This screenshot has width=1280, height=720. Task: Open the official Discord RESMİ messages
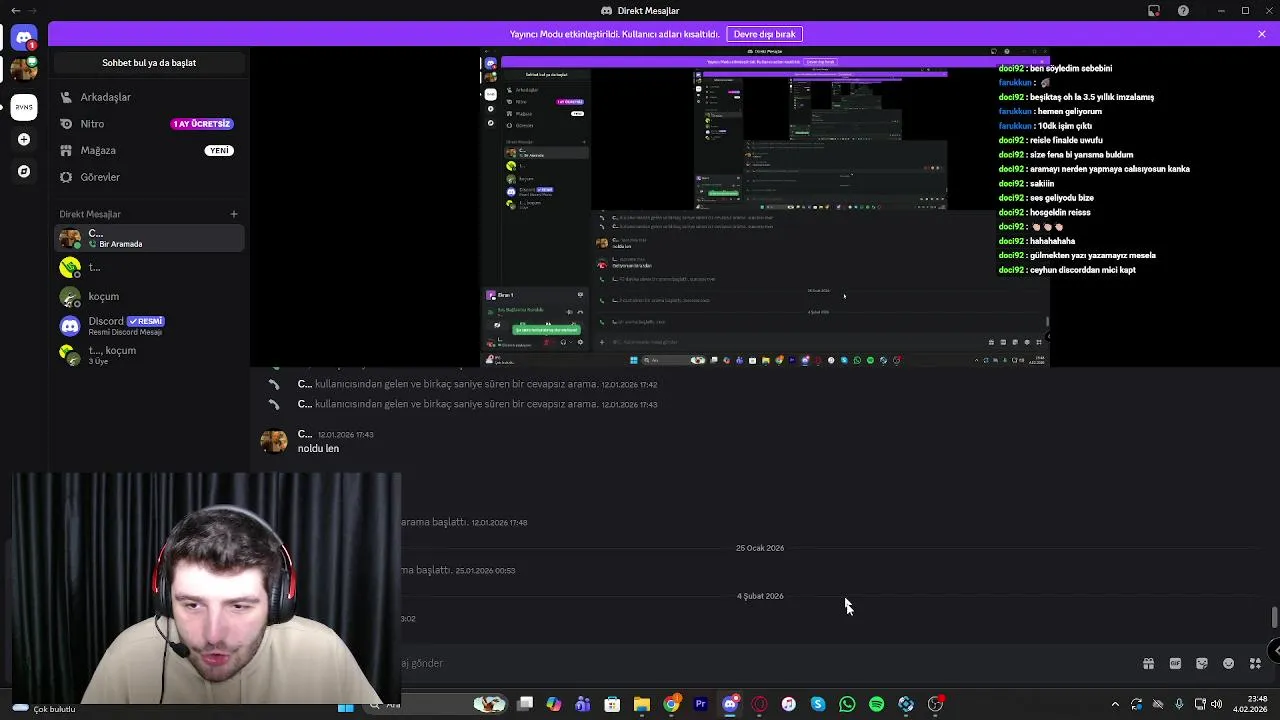click(148, 326)
